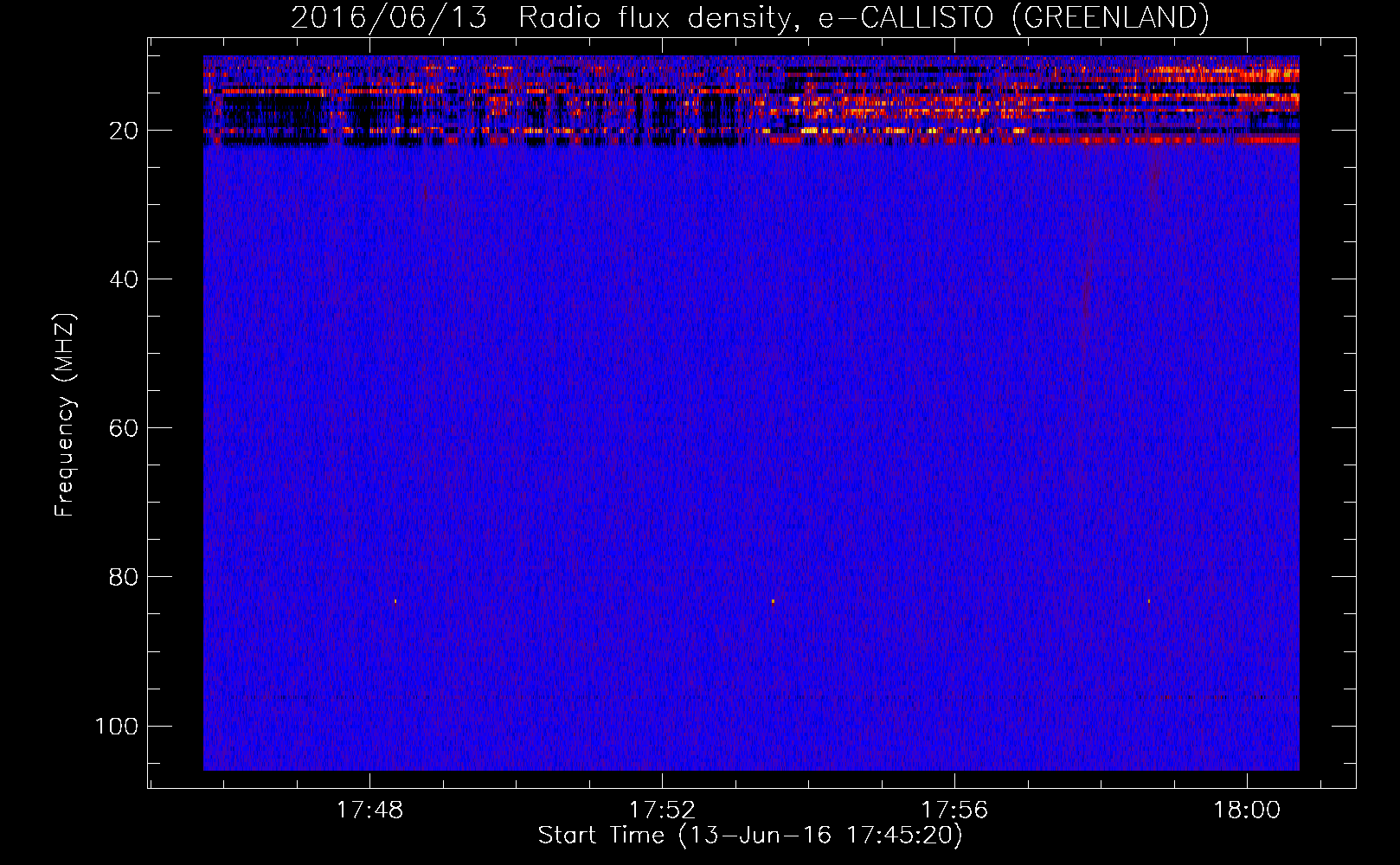
Task: Click the 'Frequency (MHZ)' axis label
Action: pyautogui.click(x=65, y=414)
